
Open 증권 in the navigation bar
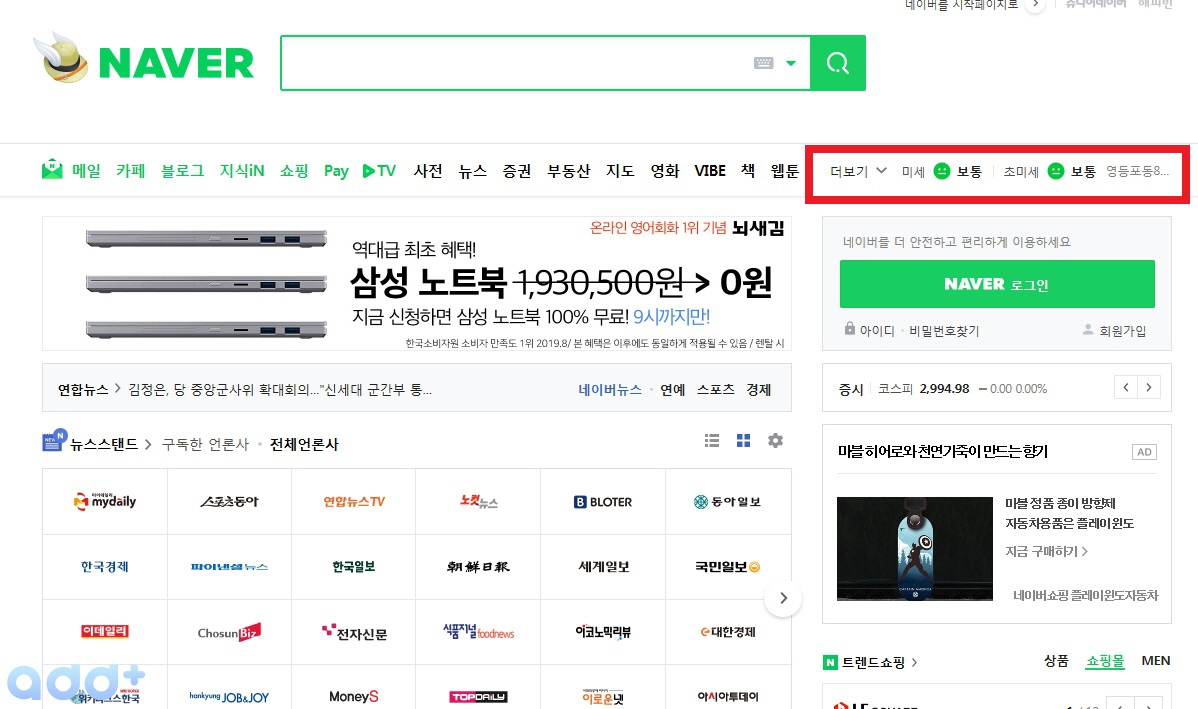[517, 170]
